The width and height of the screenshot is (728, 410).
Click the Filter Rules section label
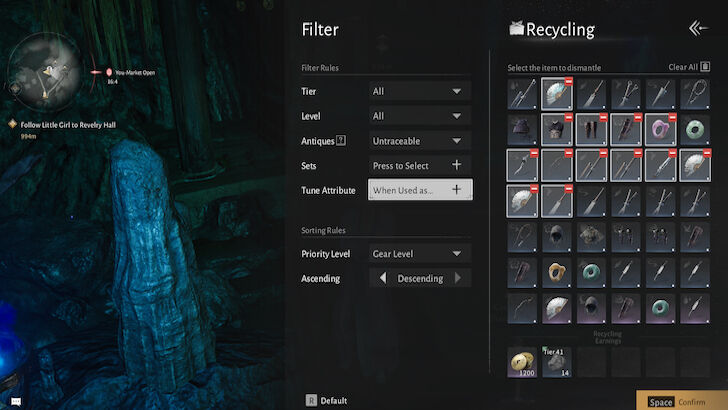320,68
